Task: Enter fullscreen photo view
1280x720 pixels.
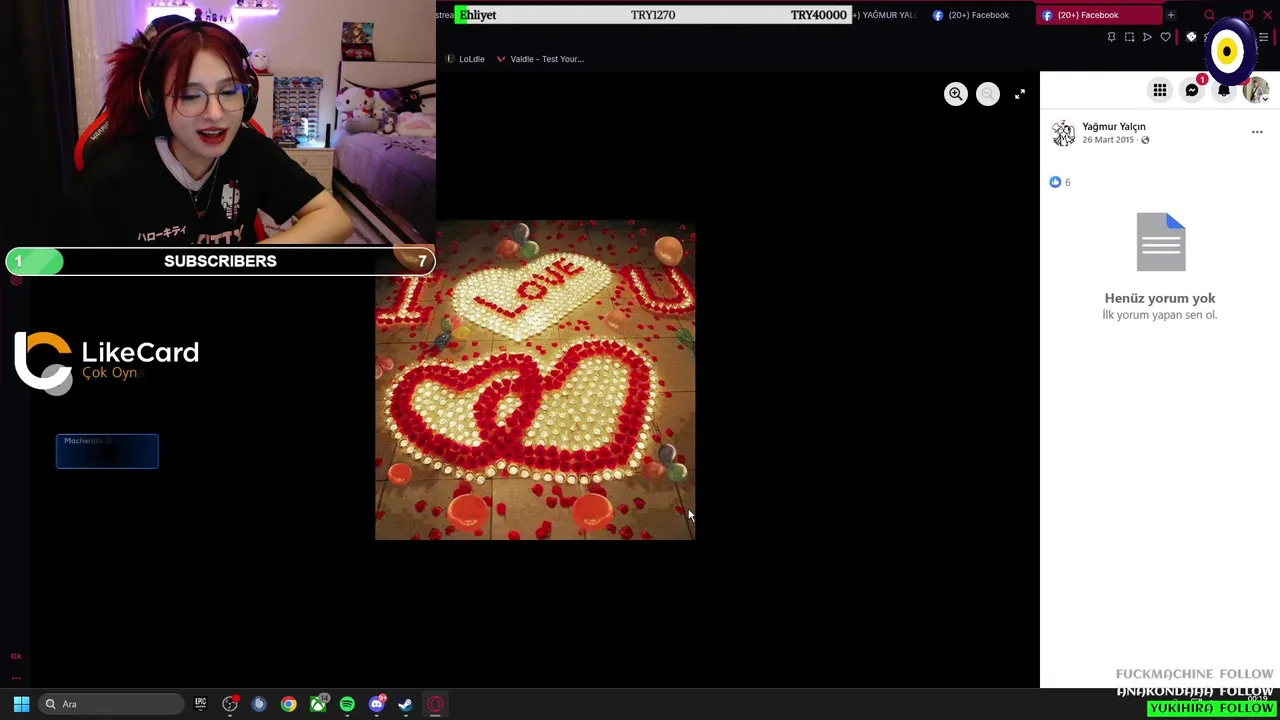Action: (x=1020, y=94)
